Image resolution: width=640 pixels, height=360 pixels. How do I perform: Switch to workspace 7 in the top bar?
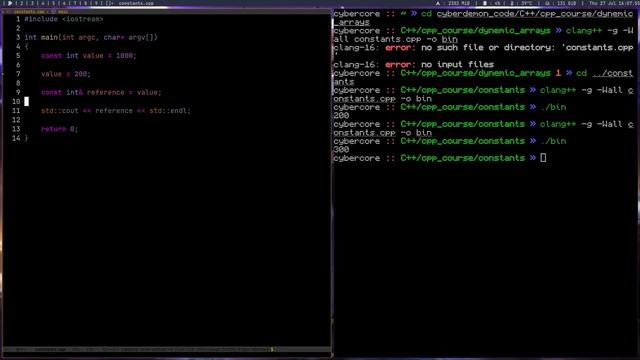(75, 3)
